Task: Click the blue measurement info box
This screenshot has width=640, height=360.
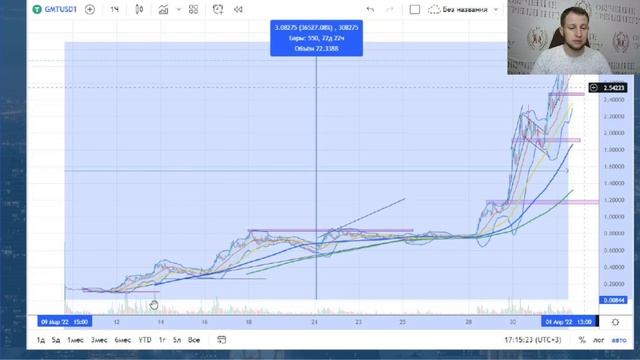Action: click(x=316, y=38)
